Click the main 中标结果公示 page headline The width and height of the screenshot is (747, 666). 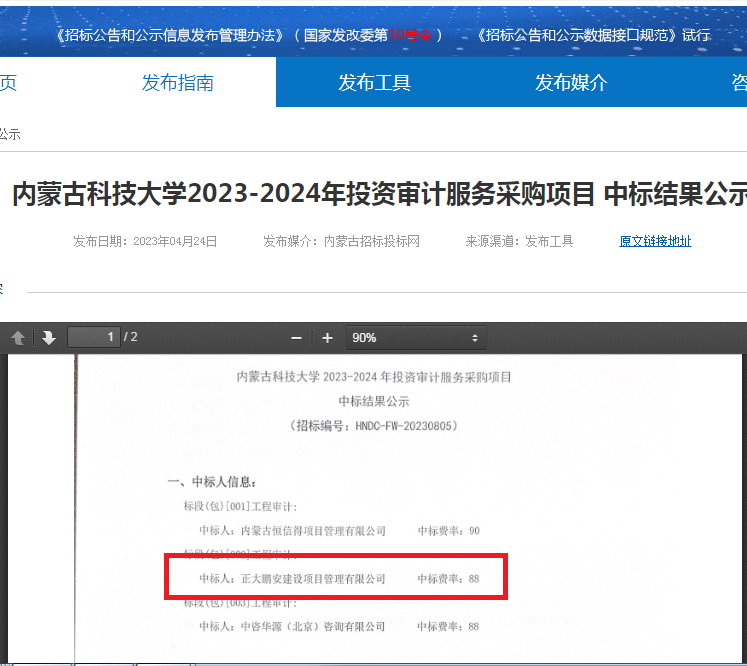point(379,194)
